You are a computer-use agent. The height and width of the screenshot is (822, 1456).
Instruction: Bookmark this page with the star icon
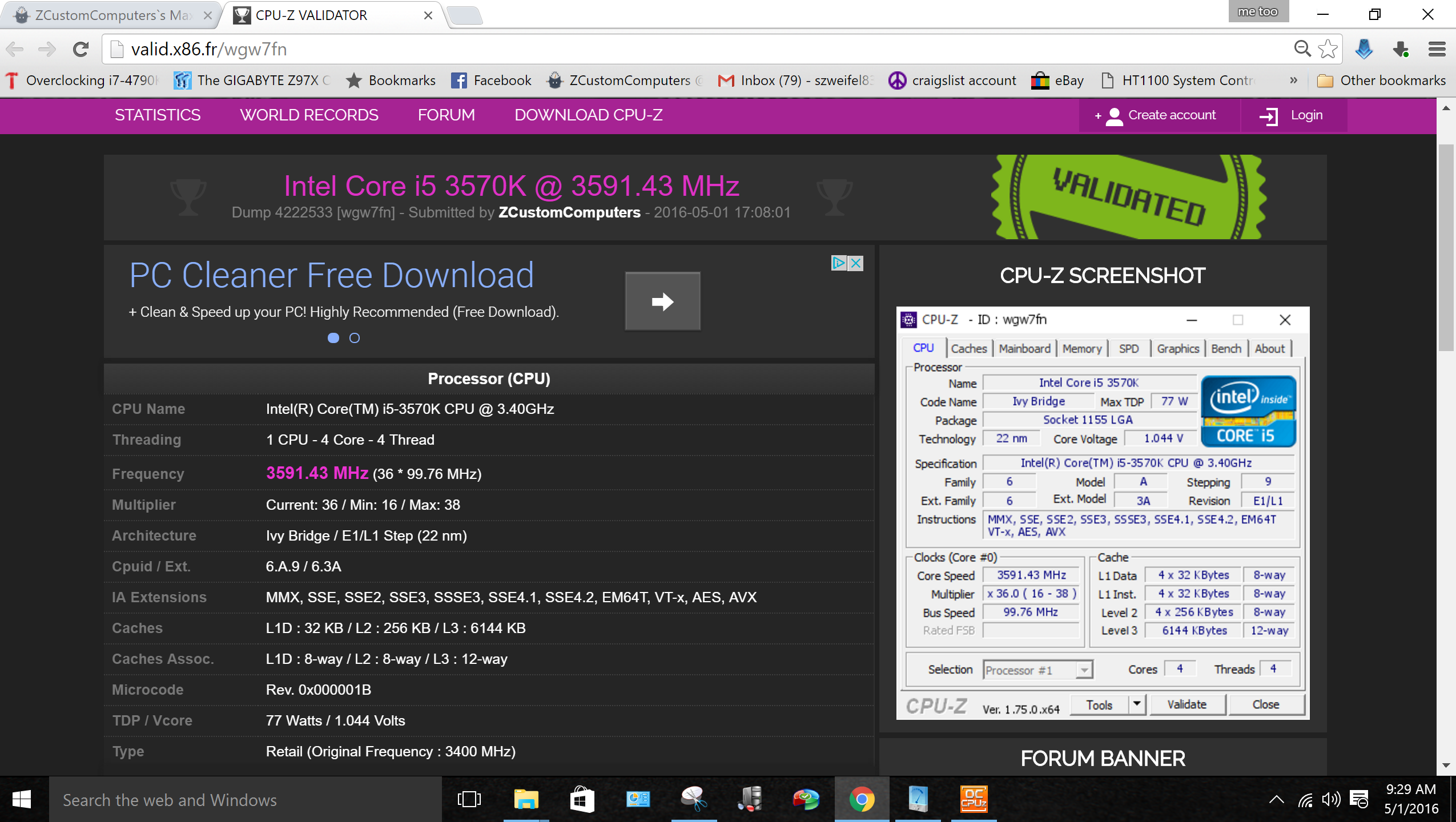[x=1328, y=49]
